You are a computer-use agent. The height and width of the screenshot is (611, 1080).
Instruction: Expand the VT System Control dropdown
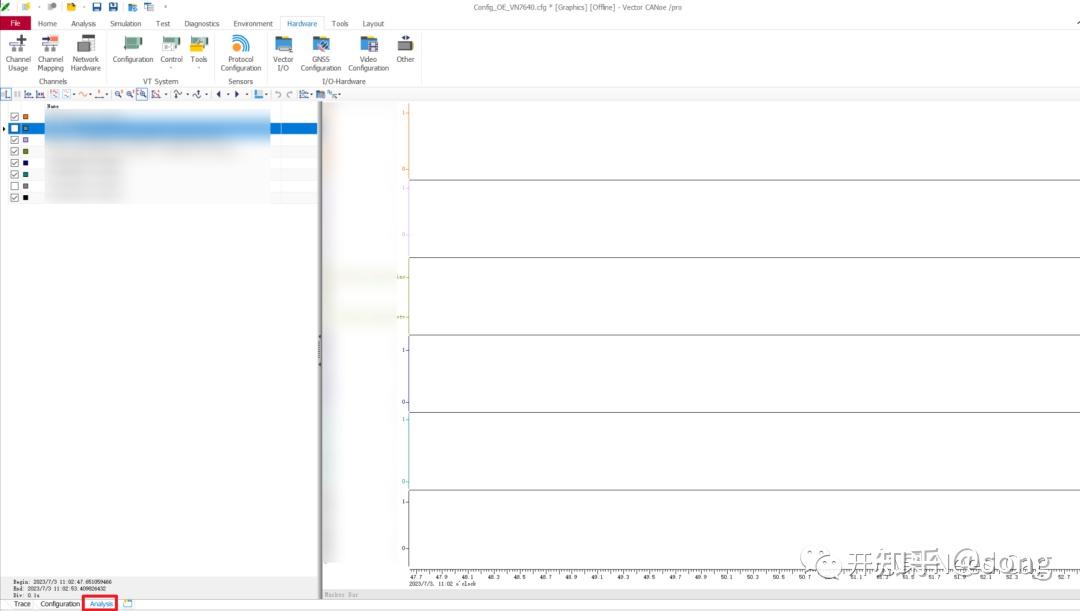point(171,68)
